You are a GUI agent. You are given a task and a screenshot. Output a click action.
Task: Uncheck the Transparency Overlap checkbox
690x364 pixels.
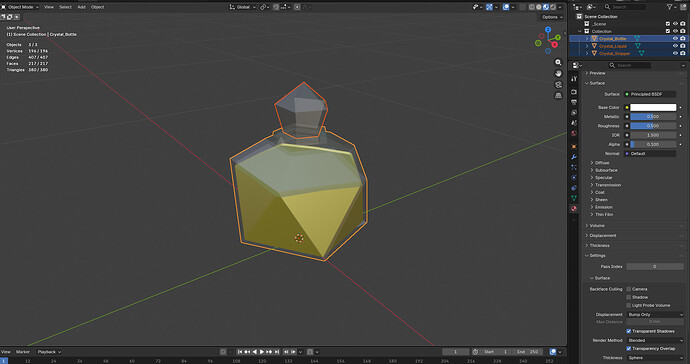628,348
